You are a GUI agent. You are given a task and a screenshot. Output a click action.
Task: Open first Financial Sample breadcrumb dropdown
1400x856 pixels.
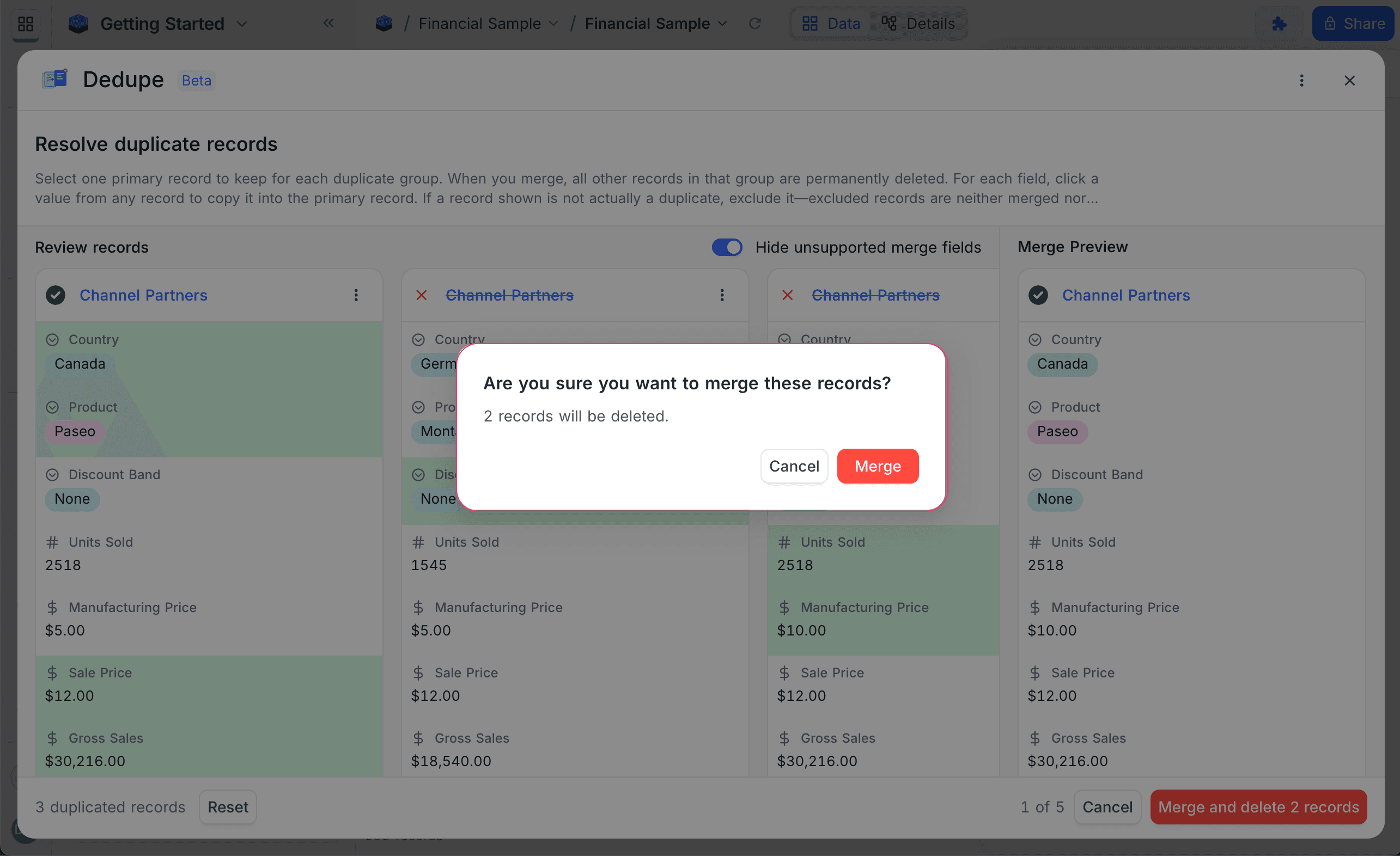pyautogui.click(x=553, y=24)
